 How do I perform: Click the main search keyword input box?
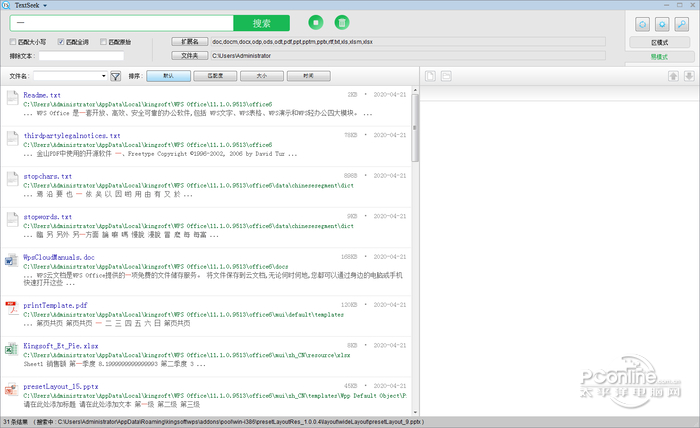click(x=121, y=23)
